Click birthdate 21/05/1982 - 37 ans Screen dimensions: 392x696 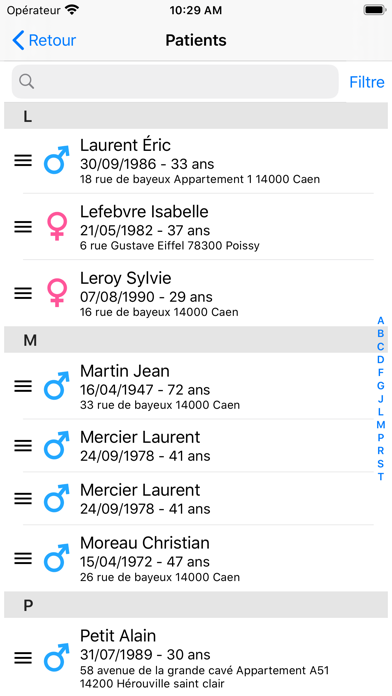pyautogui.click(x=145, y=231)
